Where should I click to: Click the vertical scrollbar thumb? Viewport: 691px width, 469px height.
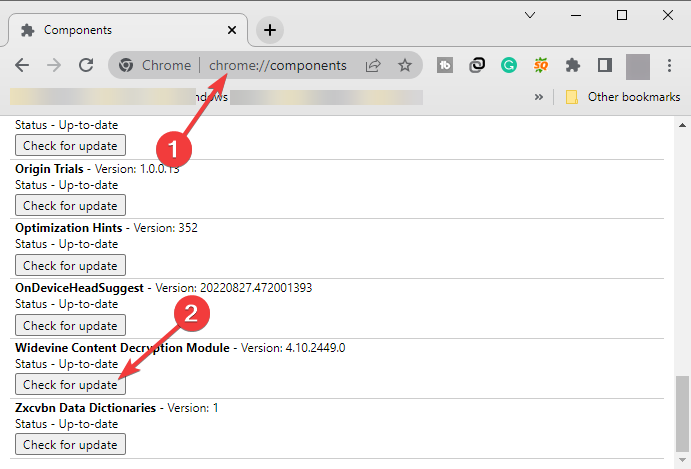682,413
